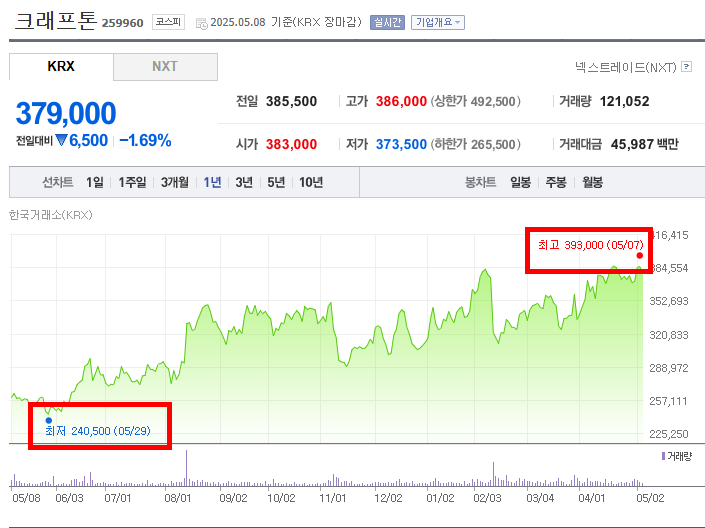Click the stock code 259960
Image resolution: width=705 pixels, height=528 pixels.
coord(122,23)
